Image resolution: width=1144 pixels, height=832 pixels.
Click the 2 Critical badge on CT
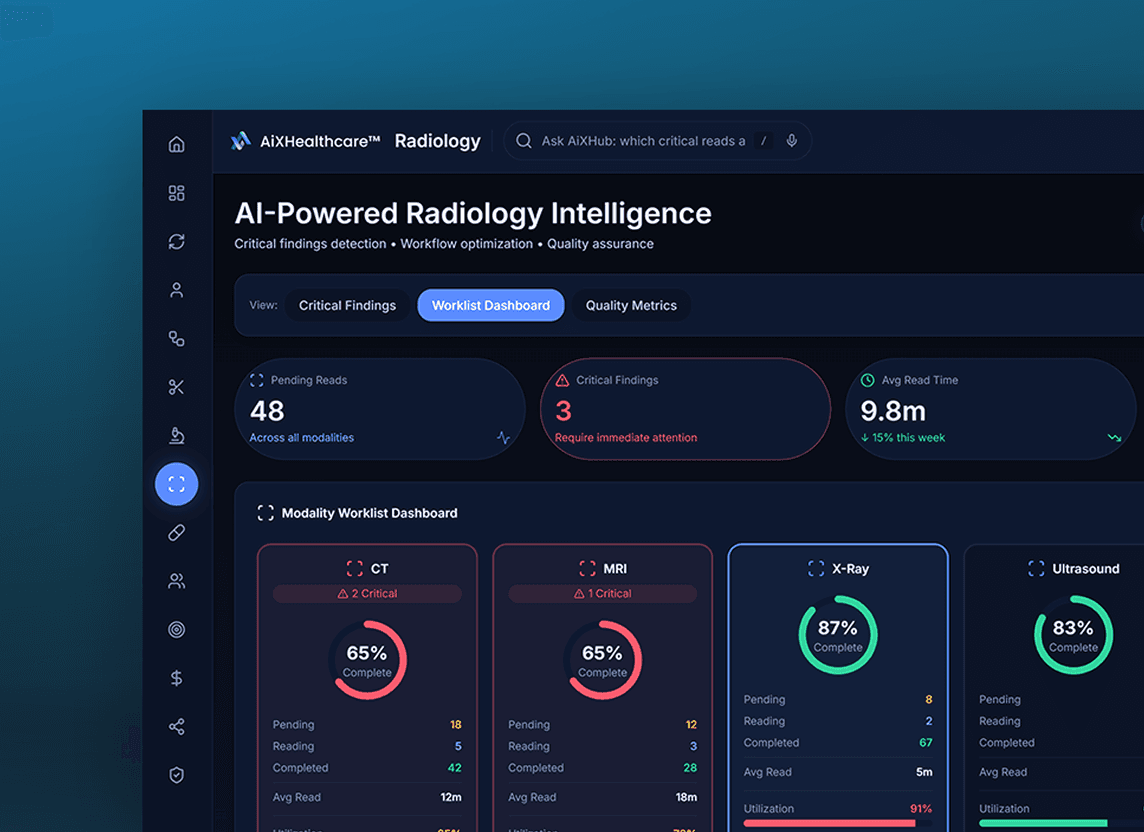[367, 593]
